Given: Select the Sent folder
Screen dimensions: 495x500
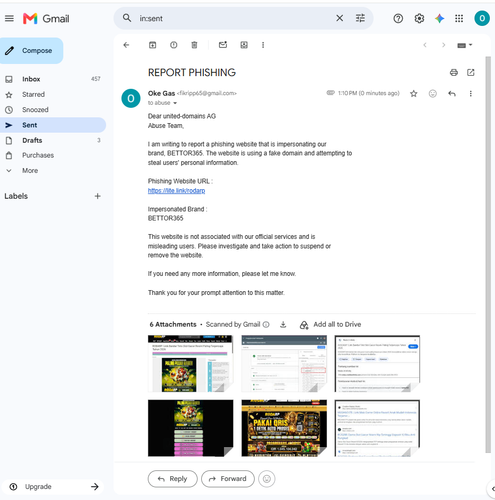Looking at the screenshot, I should [x=53, y=125].
